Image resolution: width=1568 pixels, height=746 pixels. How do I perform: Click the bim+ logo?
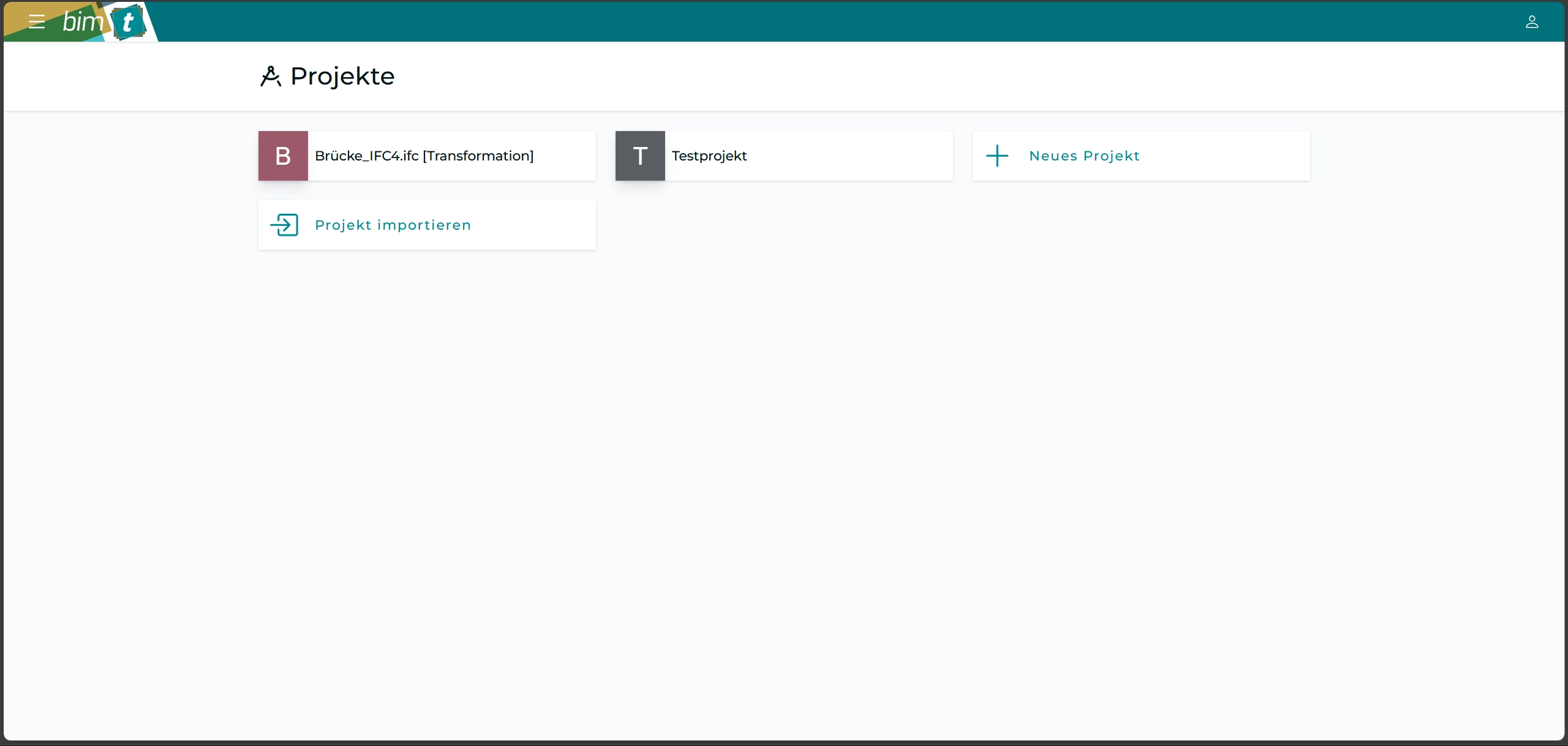click(103, 22)
